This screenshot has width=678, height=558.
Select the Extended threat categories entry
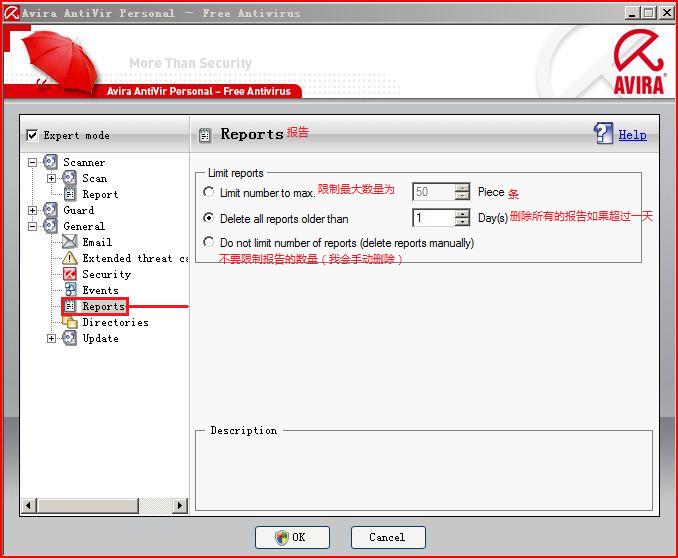(135, 259)
